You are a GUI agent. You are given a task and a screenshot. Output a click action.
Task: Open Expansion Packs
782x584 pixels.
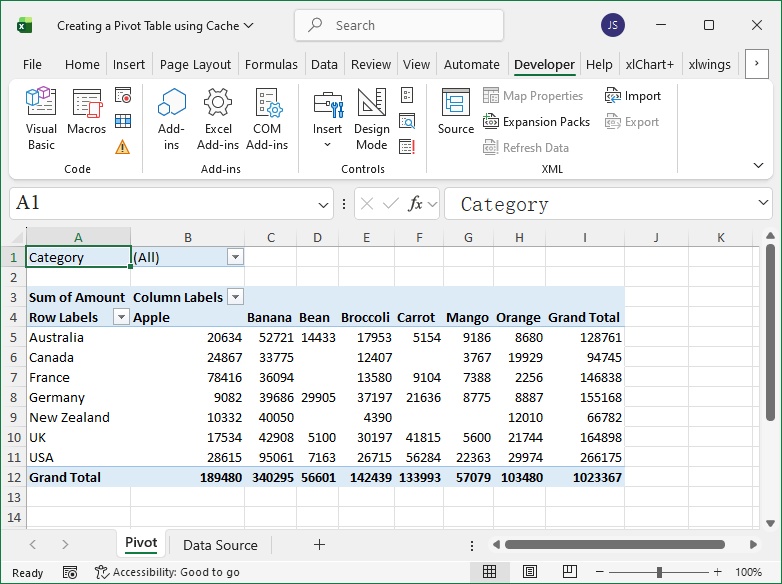(536, 121)
